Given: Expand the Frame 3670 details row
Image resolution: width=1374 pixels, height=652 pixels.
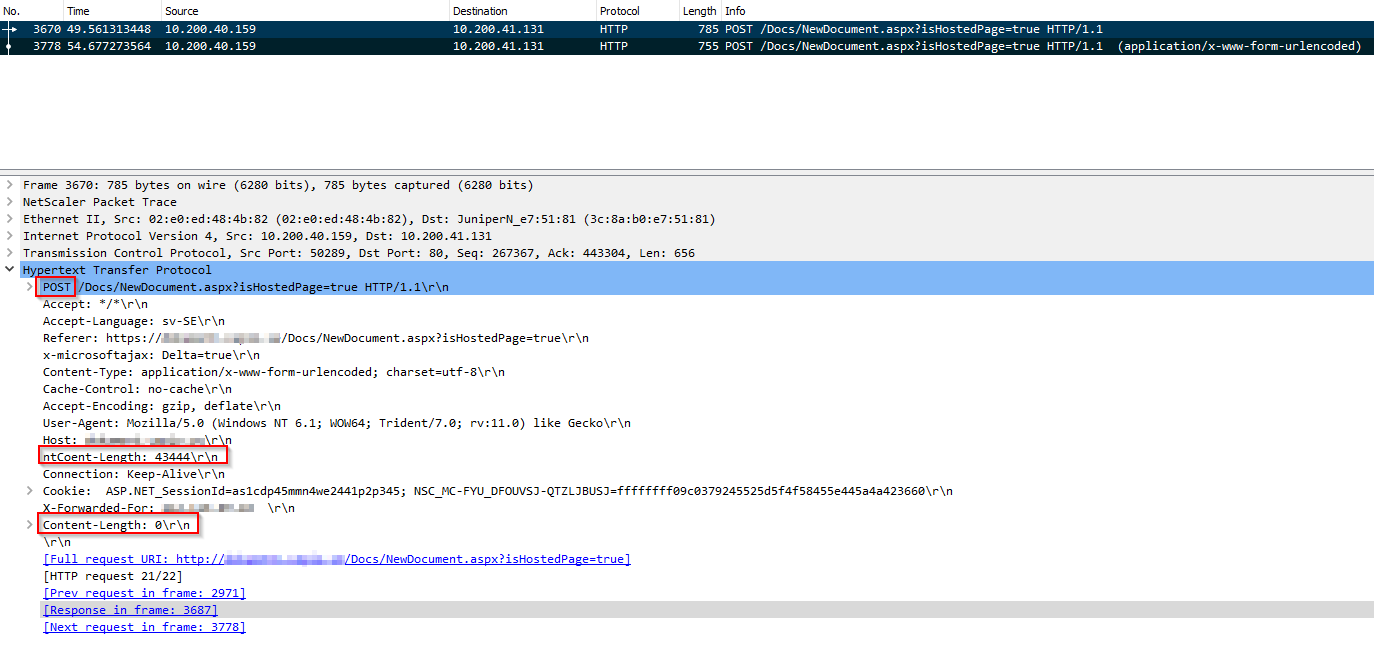Looking at the screenshot, I should point(10,185).
